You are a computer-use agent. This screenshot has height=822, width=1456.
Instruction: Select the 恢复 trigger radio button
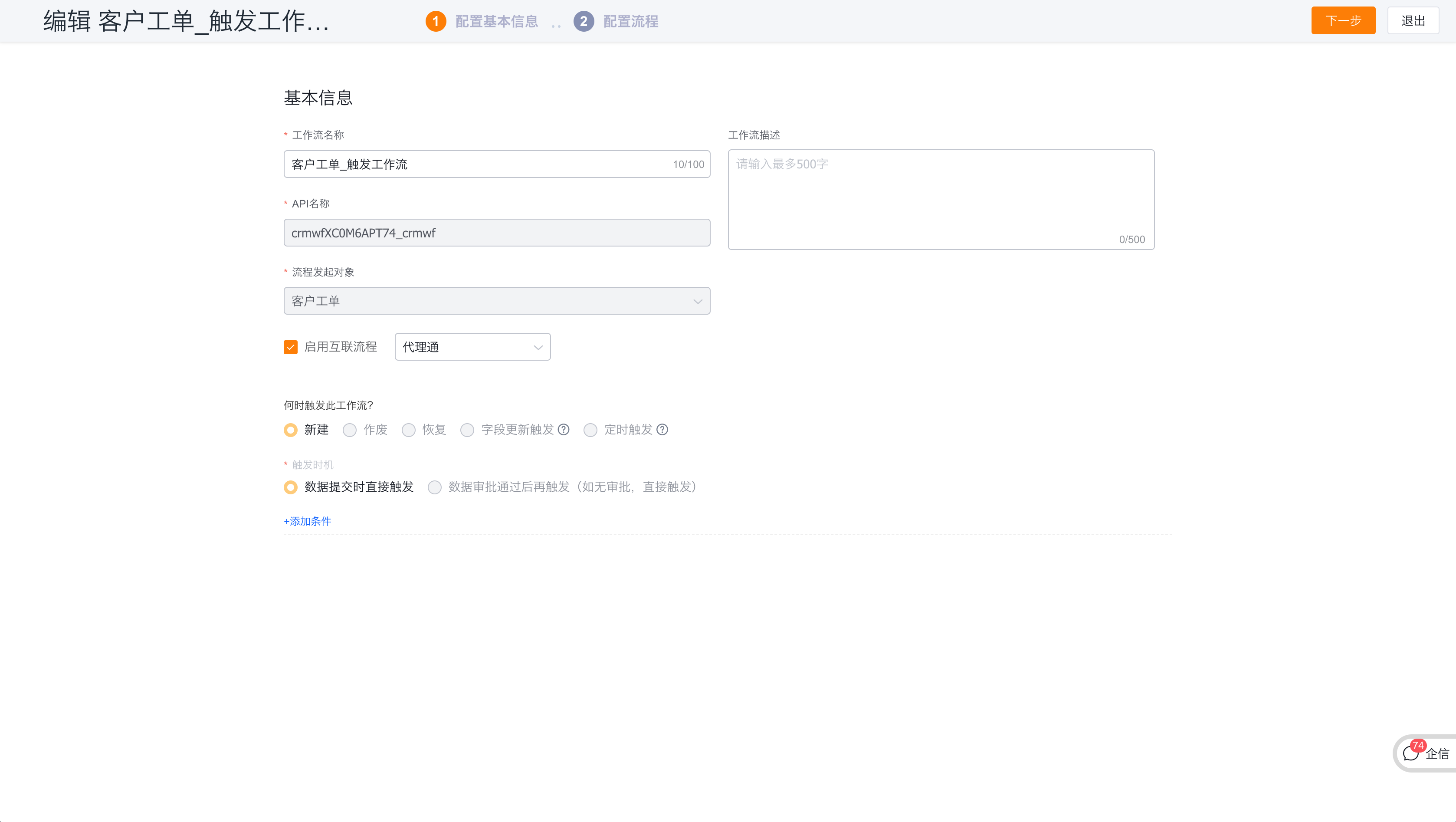pos(409,430)
